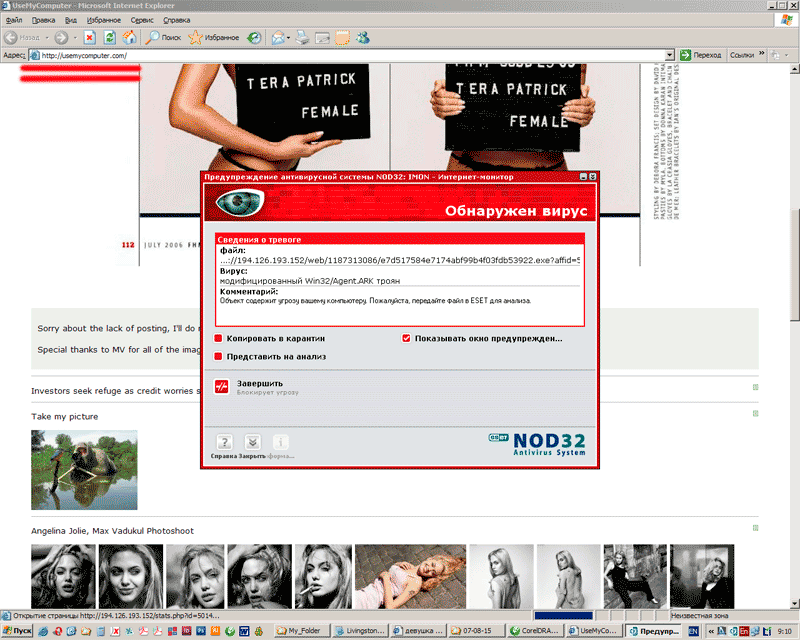800x640 pixels.
Task: Go to the Home page icon
Action: [129, 38]
